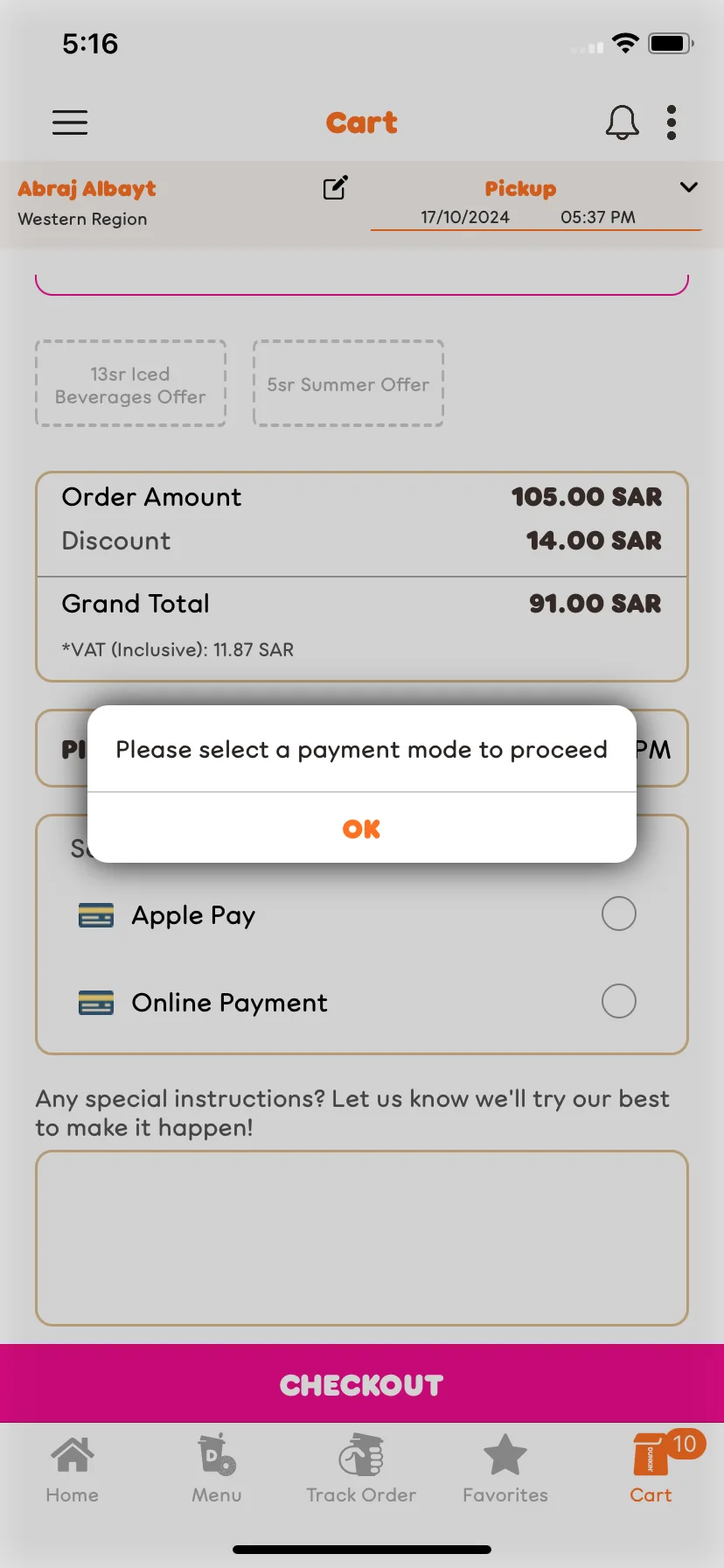Edit the Abraj Albayt store location
The height and width of the screenshot is (1568, 724).
click(x=336, y=187)
